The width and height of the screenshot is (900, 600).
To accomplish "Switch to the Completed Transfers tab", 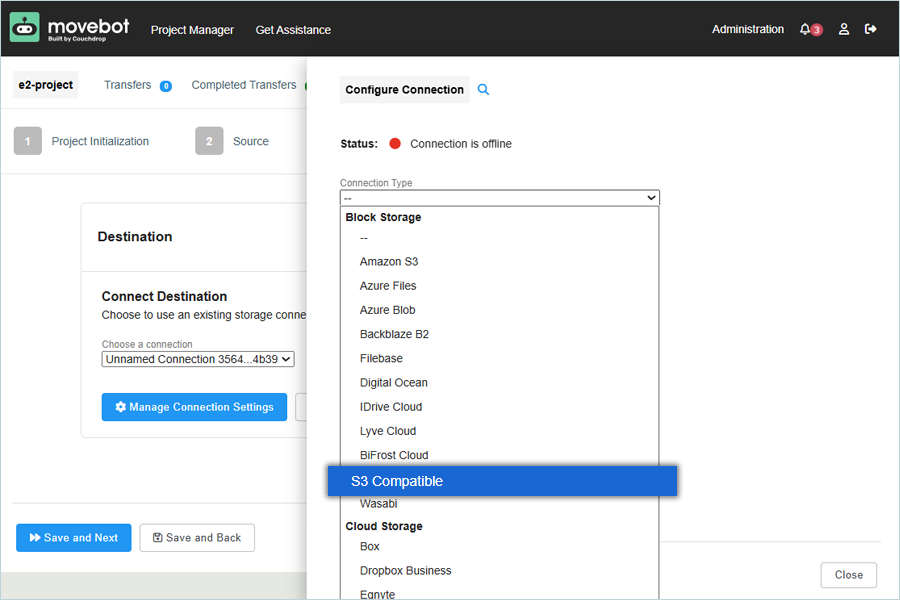I will click(x=244, y=85).
